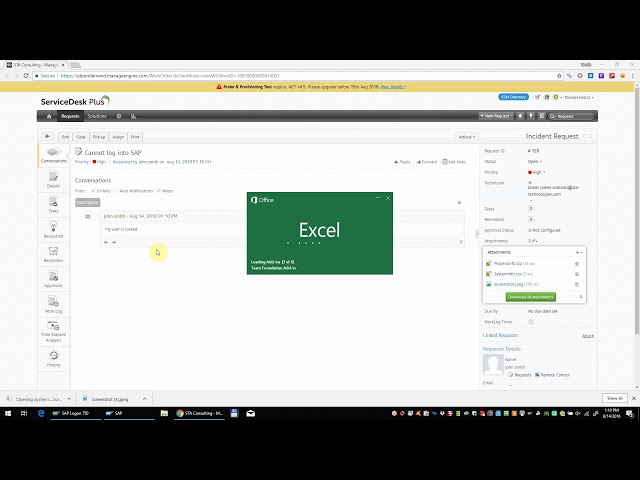Open the Solutions tab

[x=97, y=116]
